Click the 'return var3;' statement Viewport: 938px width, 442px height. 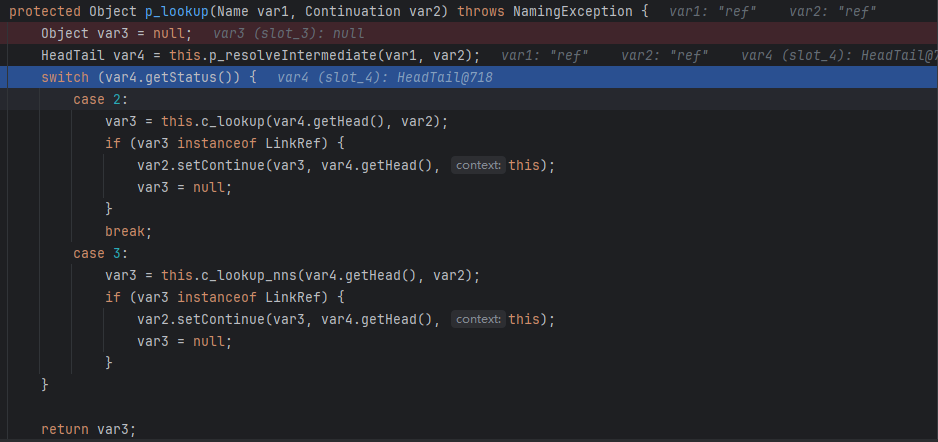[88, 429]
